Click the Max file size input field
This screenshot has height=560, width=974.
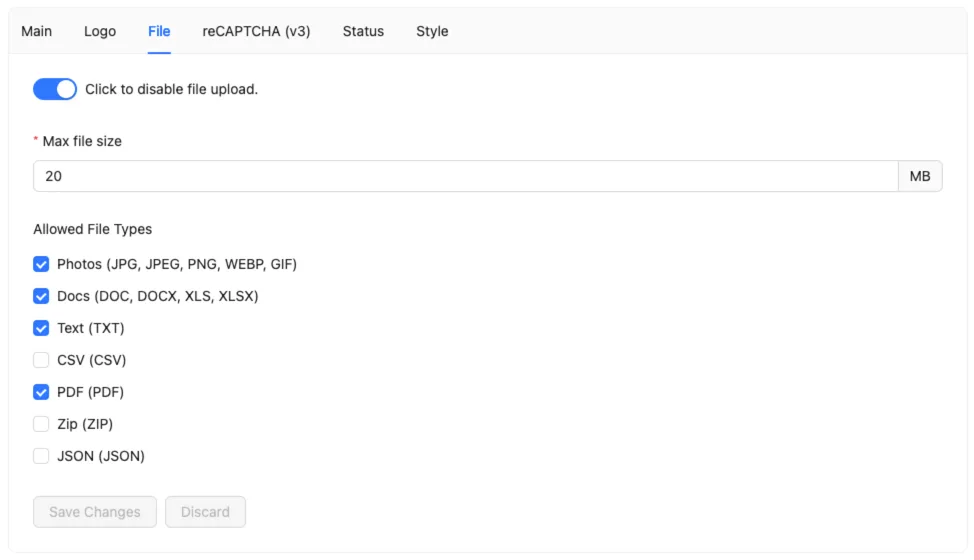pyautogui.click(x=465, y=176)
